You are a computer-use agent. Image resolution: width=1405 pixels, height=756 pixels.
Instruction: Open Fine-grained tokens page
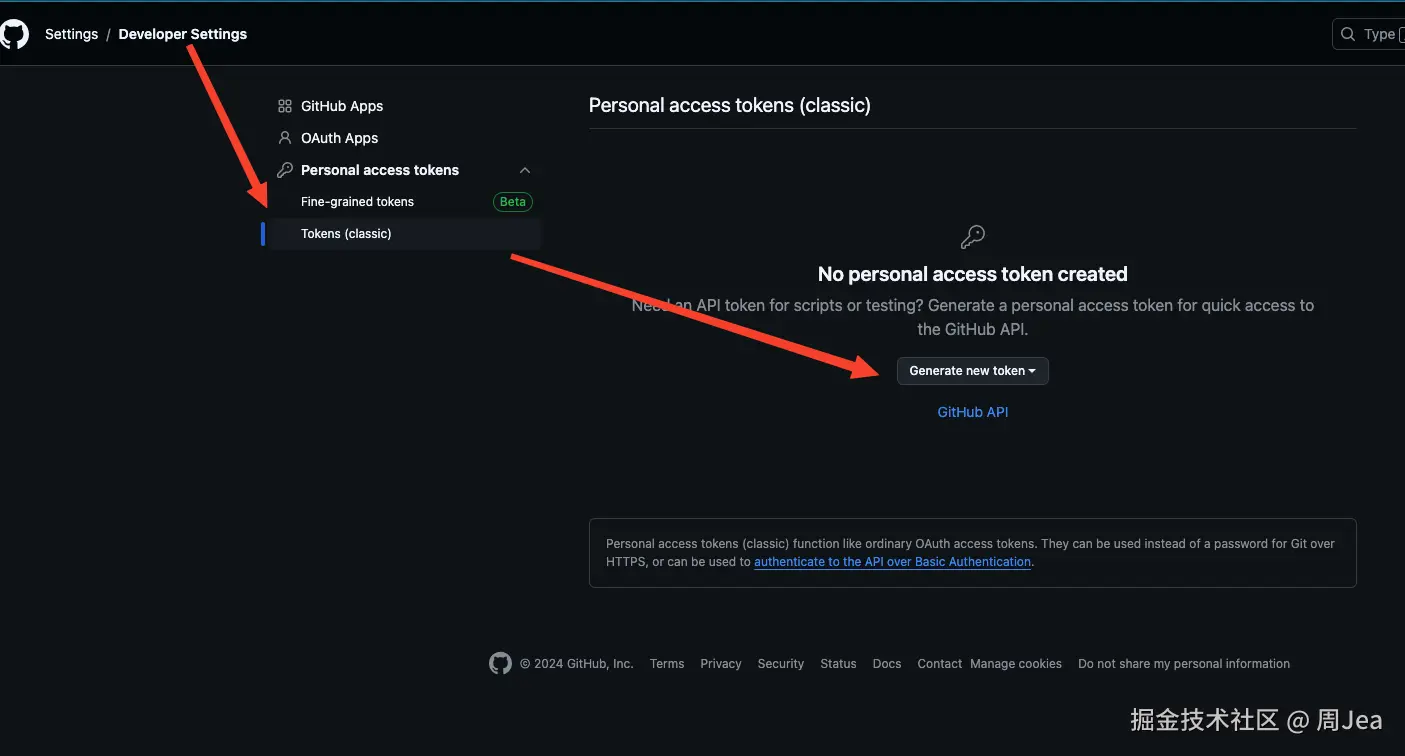coord(357,202)
